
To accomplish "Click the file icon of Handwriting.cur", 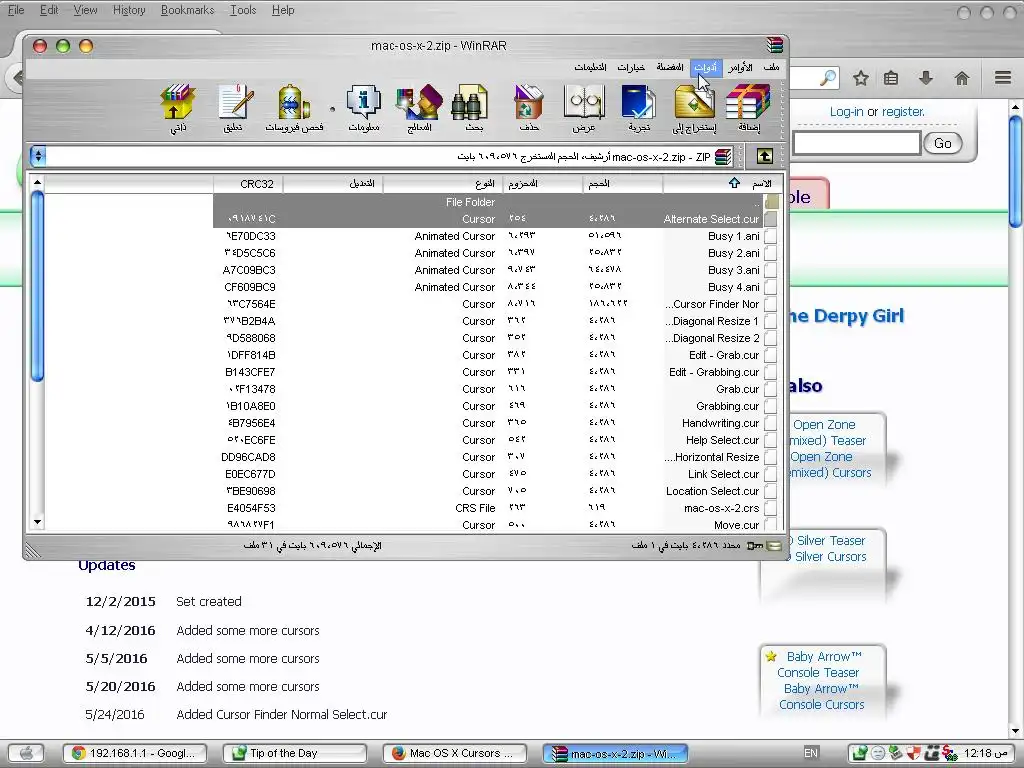I will point(771,423).
